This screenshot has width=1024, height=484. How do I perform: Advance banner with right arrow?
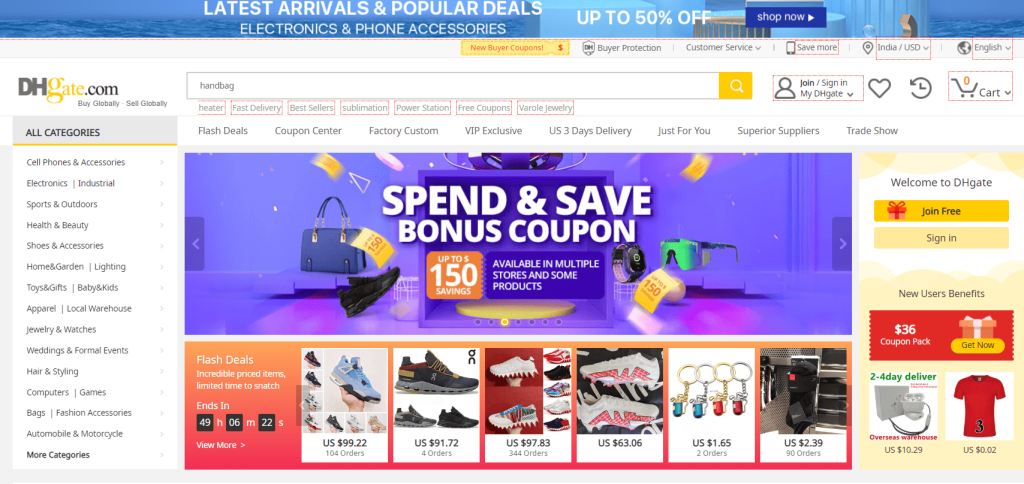[842, 244]
